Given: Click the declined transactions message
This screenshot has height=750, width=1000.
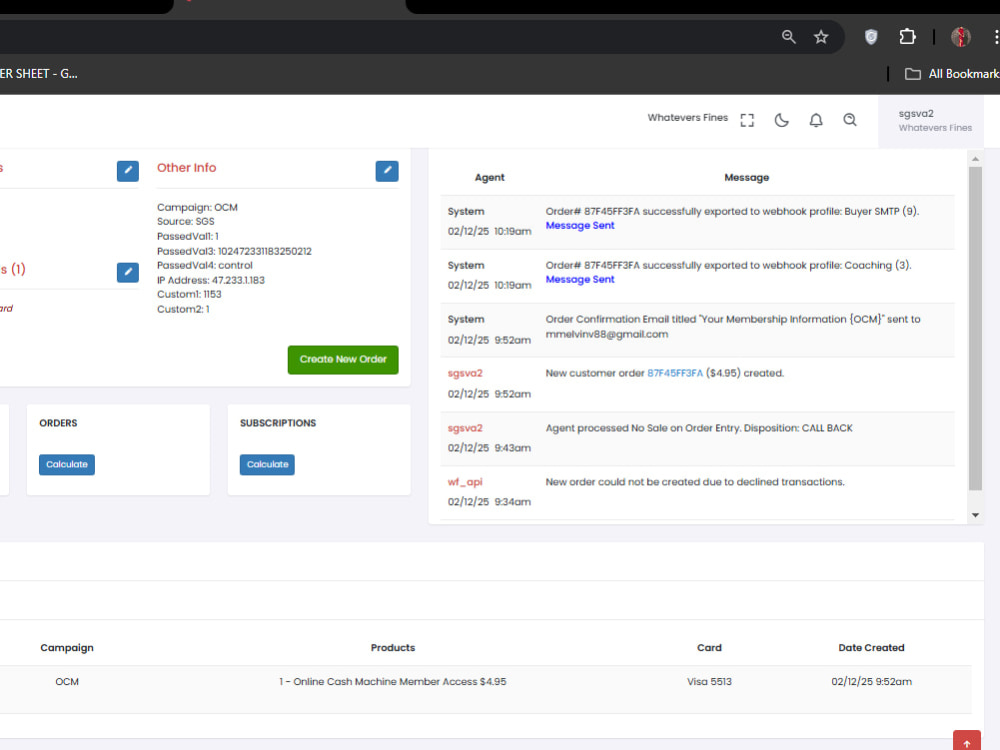Looking at the screenshot, I should click(695, 482).
